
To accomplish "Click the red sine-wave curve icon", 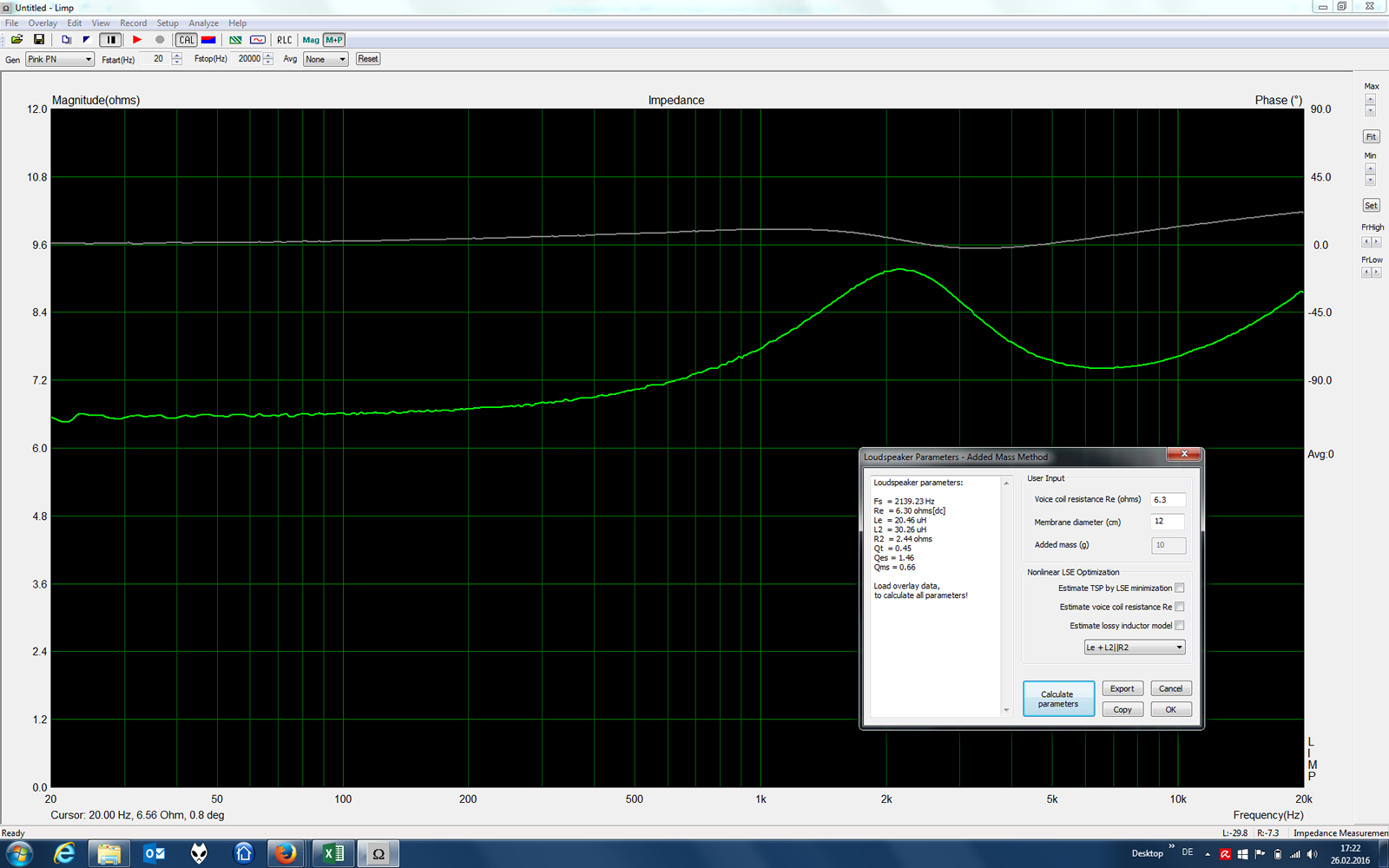I will (x=258, y=40).
